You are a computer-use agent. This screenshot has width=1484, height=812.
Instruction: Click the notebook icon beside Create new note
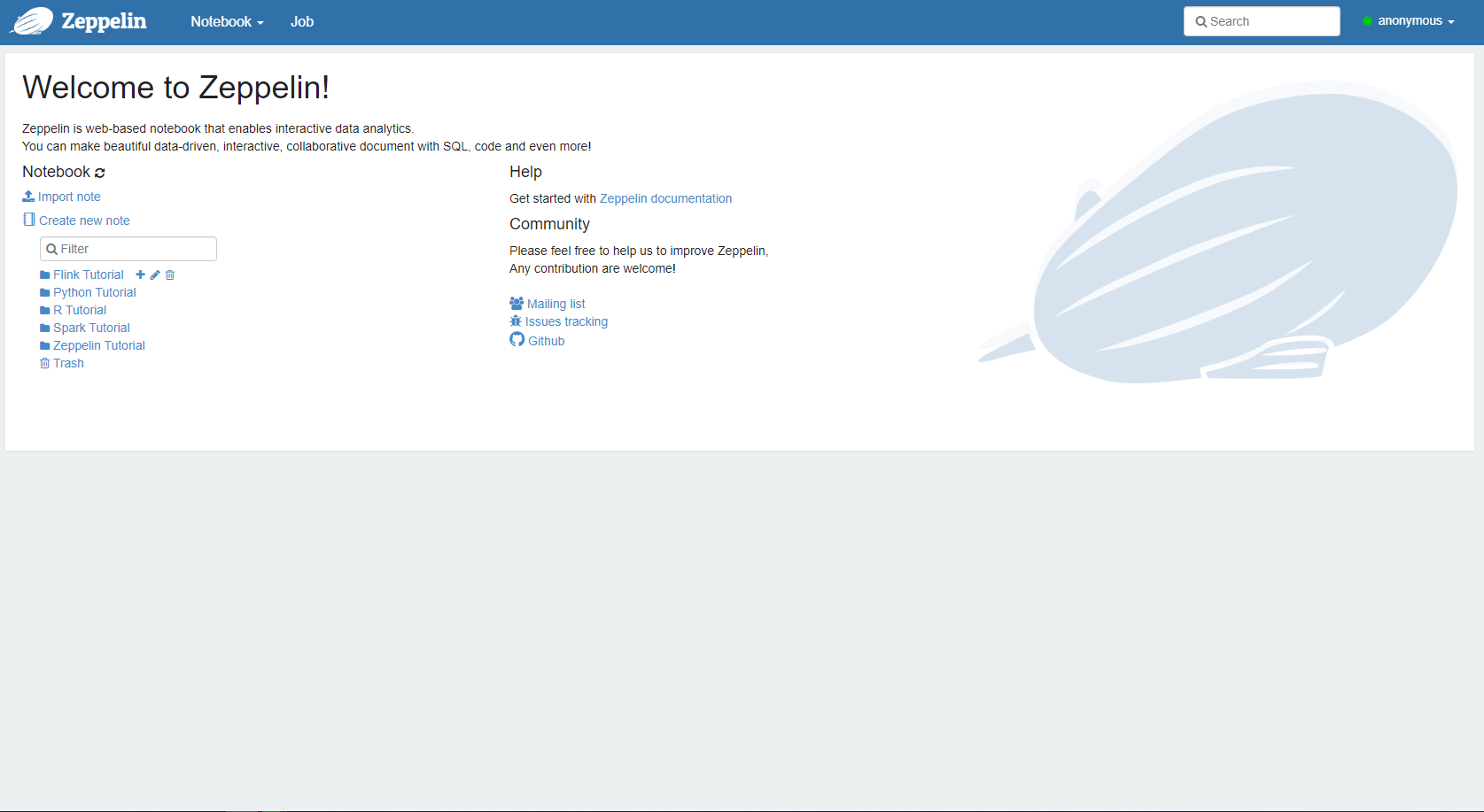[29, 220]
